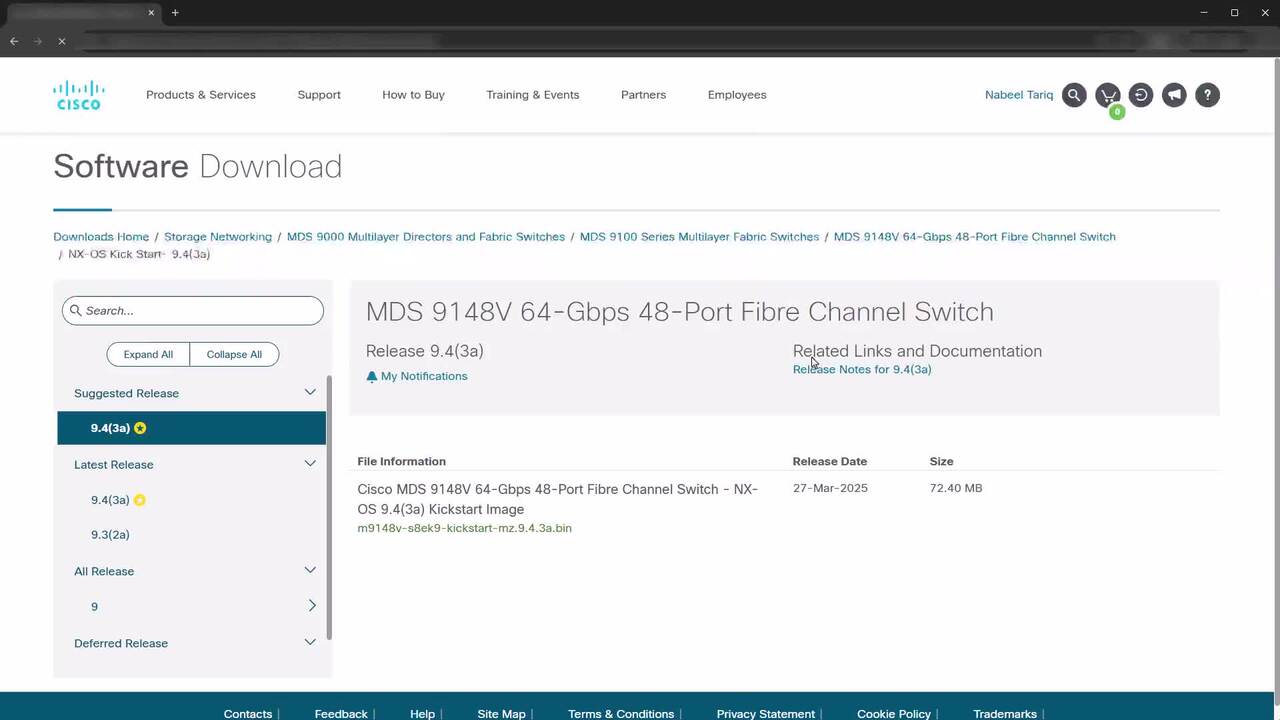Open MDS 9000 Multilayer Directors breadcrumb
Image resolution: width=1280 pixels, height=720 pixels.
point(426,237)
